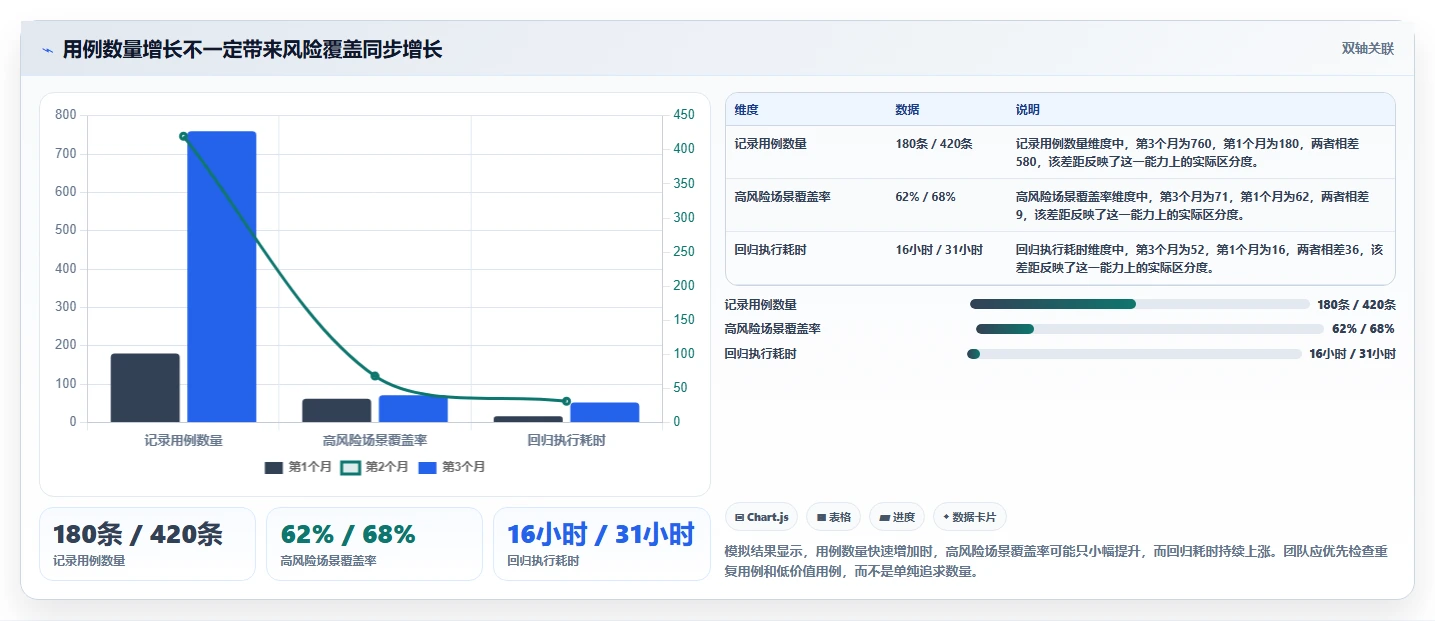Toggle the 第2个月 legend series

(x=375, y=467)
